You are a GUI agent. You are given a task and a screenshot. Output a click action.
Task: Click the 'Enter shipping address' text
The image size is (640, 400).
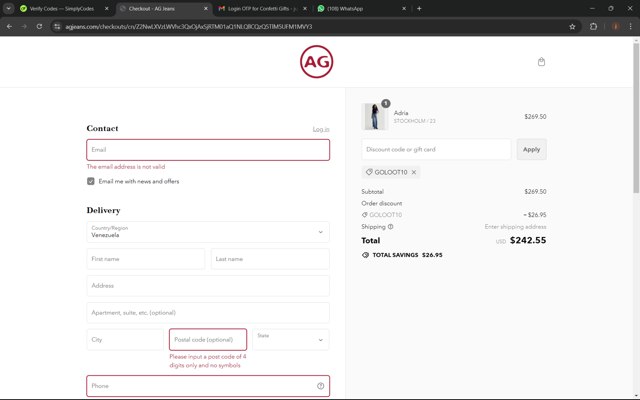(x=516, y=227)
